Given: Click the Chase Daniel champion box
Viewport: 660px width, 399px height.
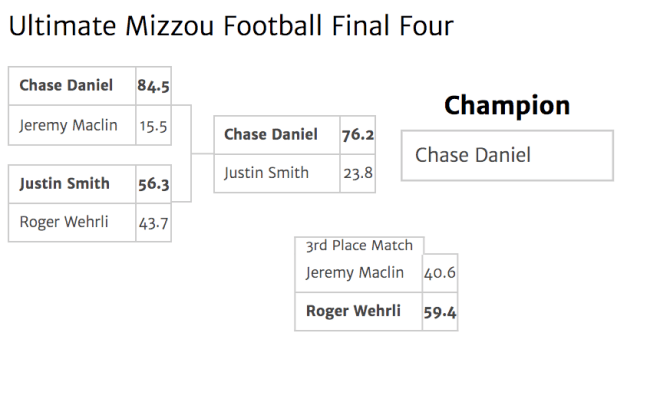Looking at the screenshot, I should tap(507, 156).
